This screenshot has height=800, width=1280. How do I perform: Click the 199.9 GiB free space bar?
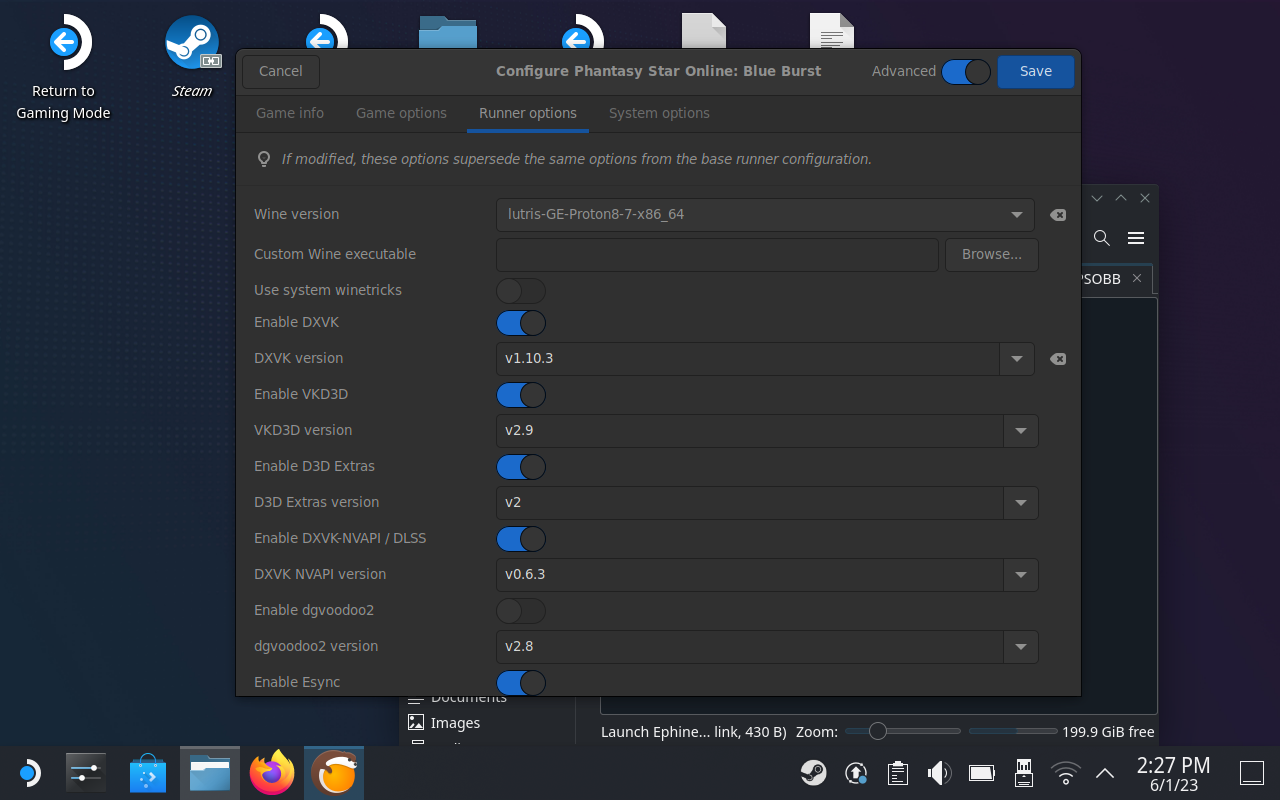(x=1012, y=732)
